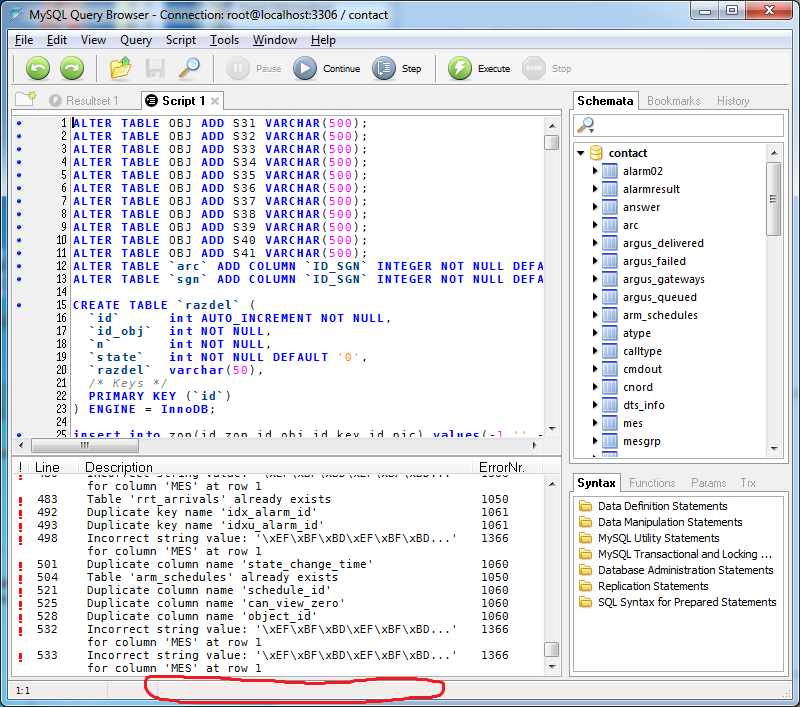This screenshot has height=707, width=801.
Task: Click the script editor vertical scrollbar thumb
Action: coord(551,143)
